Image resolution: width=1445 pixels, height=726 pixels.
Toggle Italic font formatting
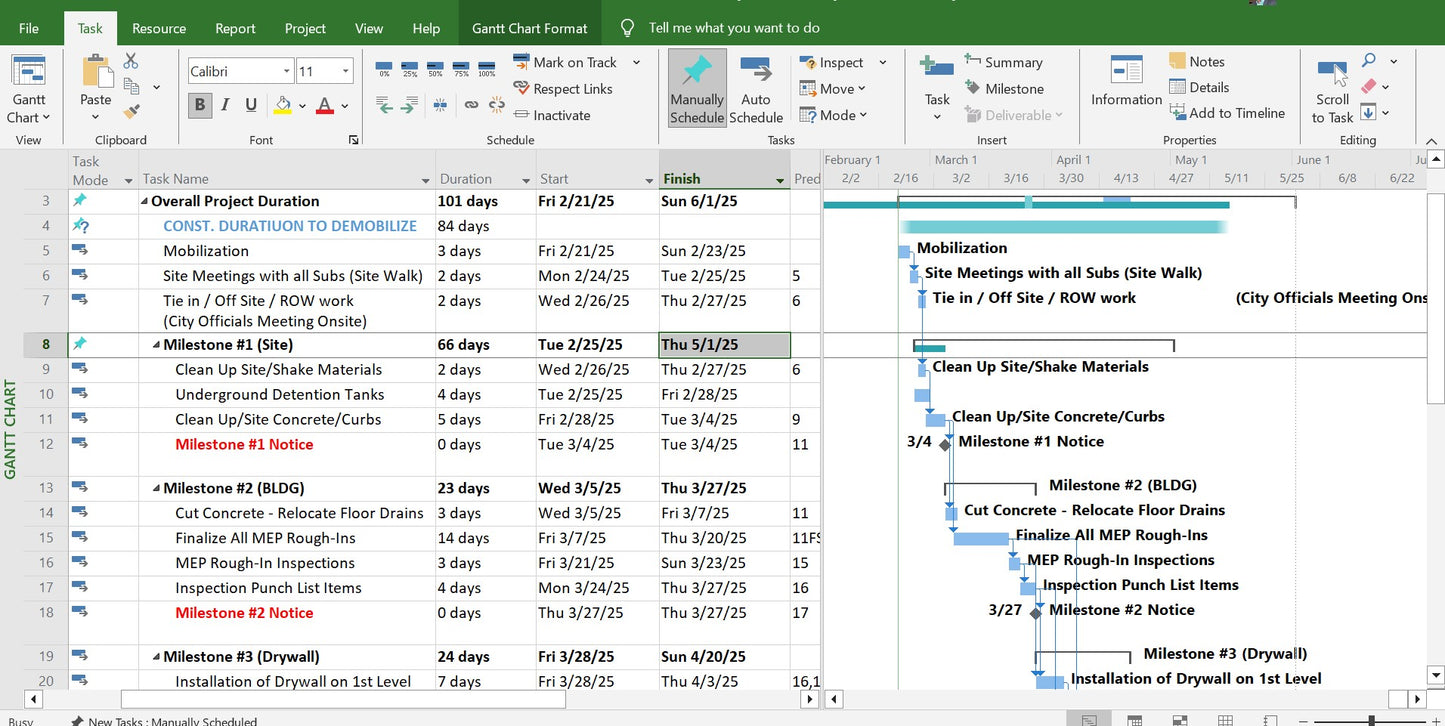(225, 105)
